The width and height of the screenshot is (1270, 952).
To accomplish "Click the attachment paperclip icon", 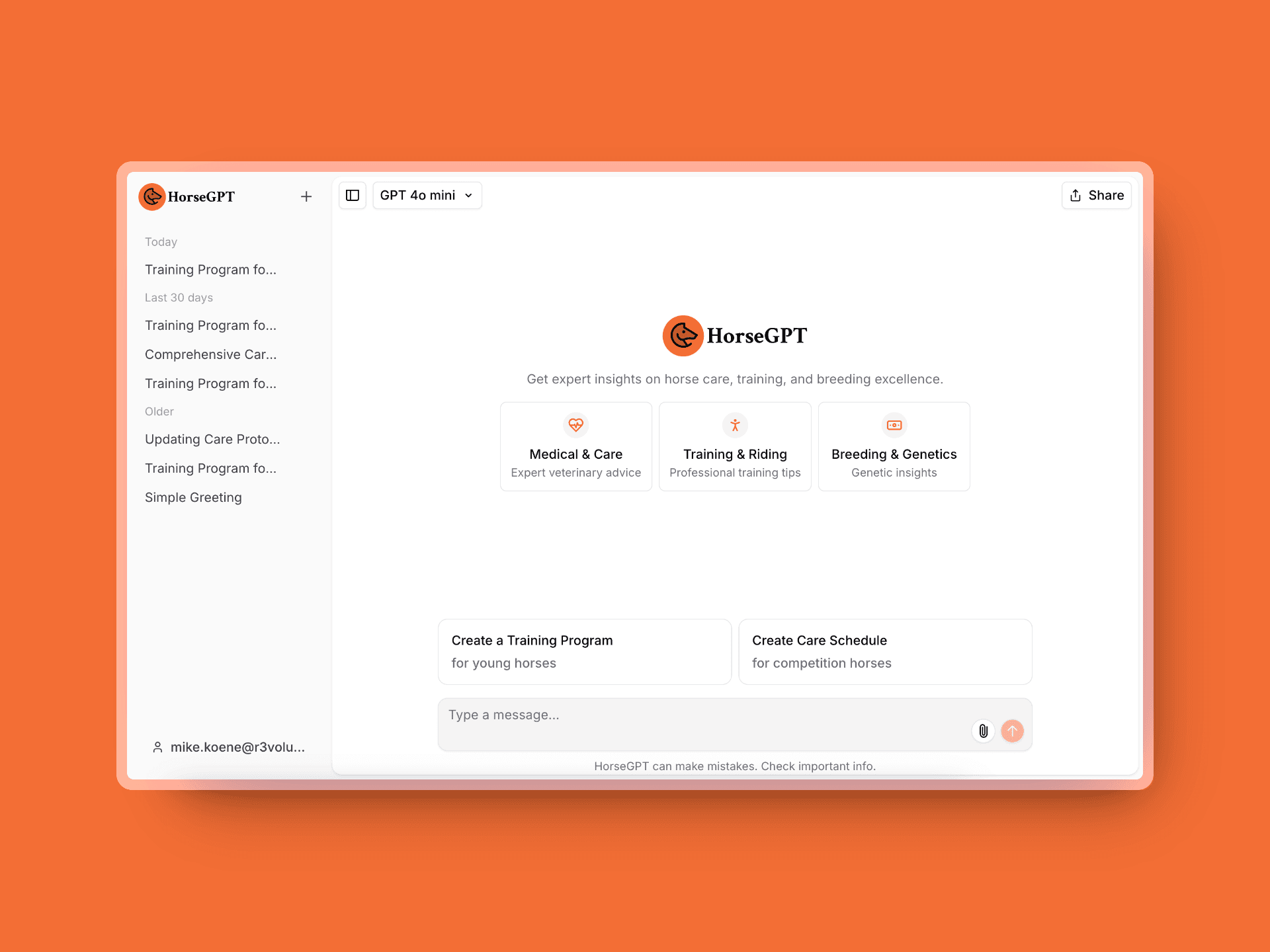I will pyautogui.click(x=984, y=731).
